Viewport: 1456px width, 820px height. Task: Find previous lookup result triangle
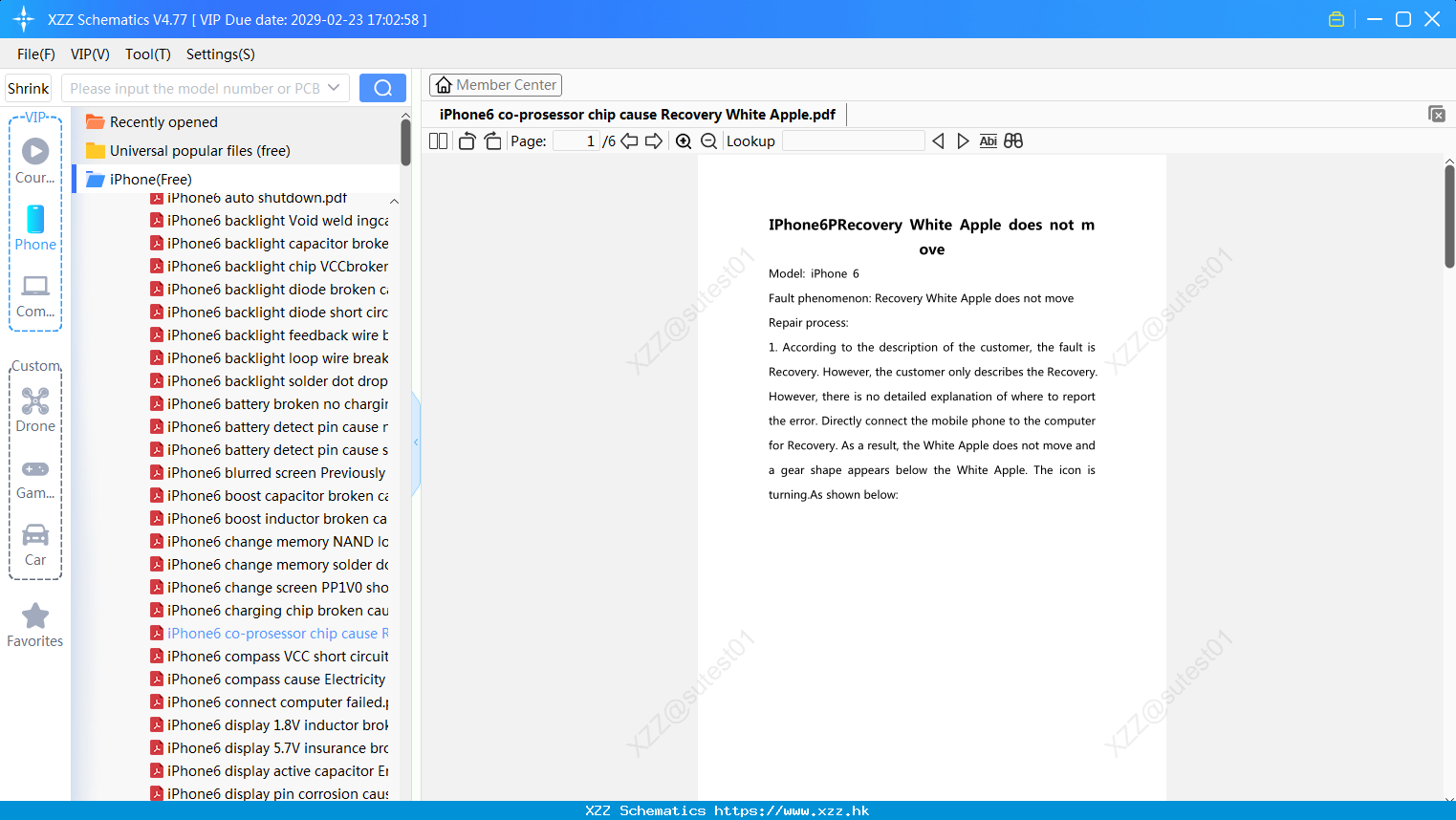(938, 140)
